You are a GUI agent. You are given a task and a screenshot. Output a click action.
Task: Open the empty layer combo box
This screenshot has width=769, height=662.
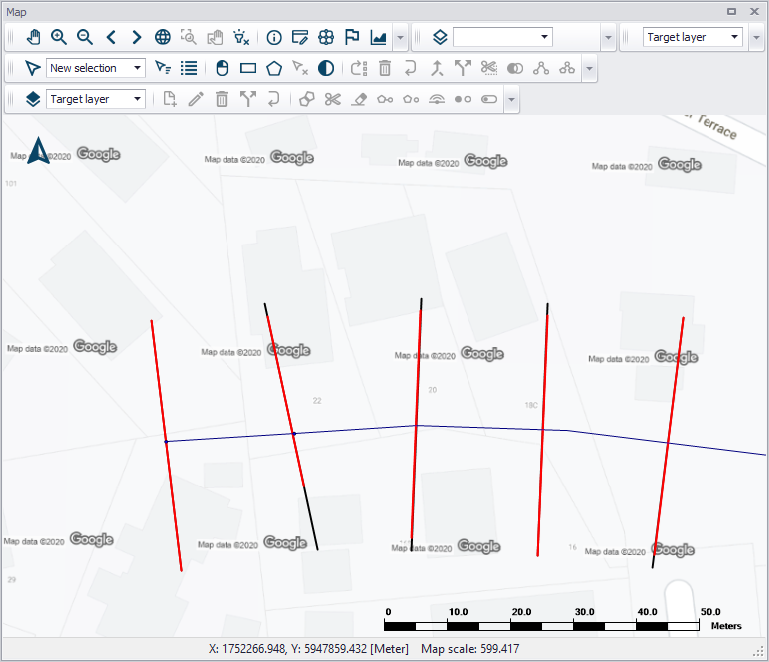coord(503,37)
